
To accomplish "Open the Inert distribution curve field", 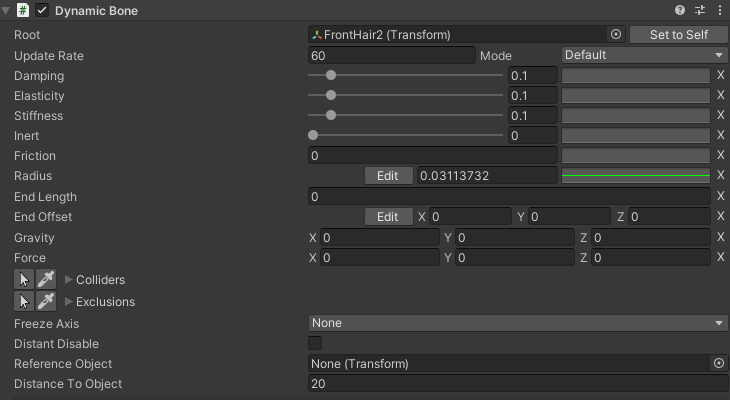I will click(x=636, y=136).
